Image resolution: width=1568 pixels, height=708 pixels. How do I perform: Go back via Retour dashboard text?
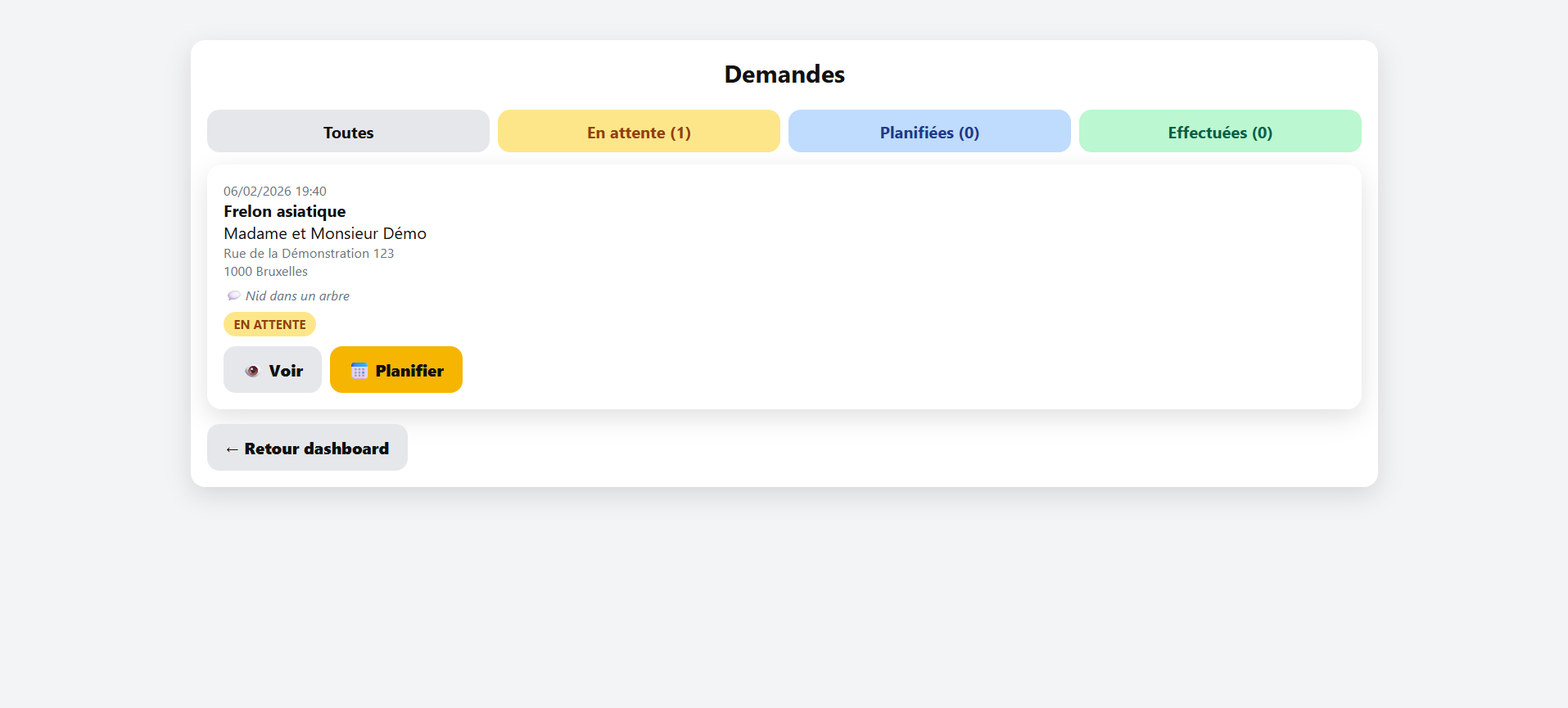point(316,449)
